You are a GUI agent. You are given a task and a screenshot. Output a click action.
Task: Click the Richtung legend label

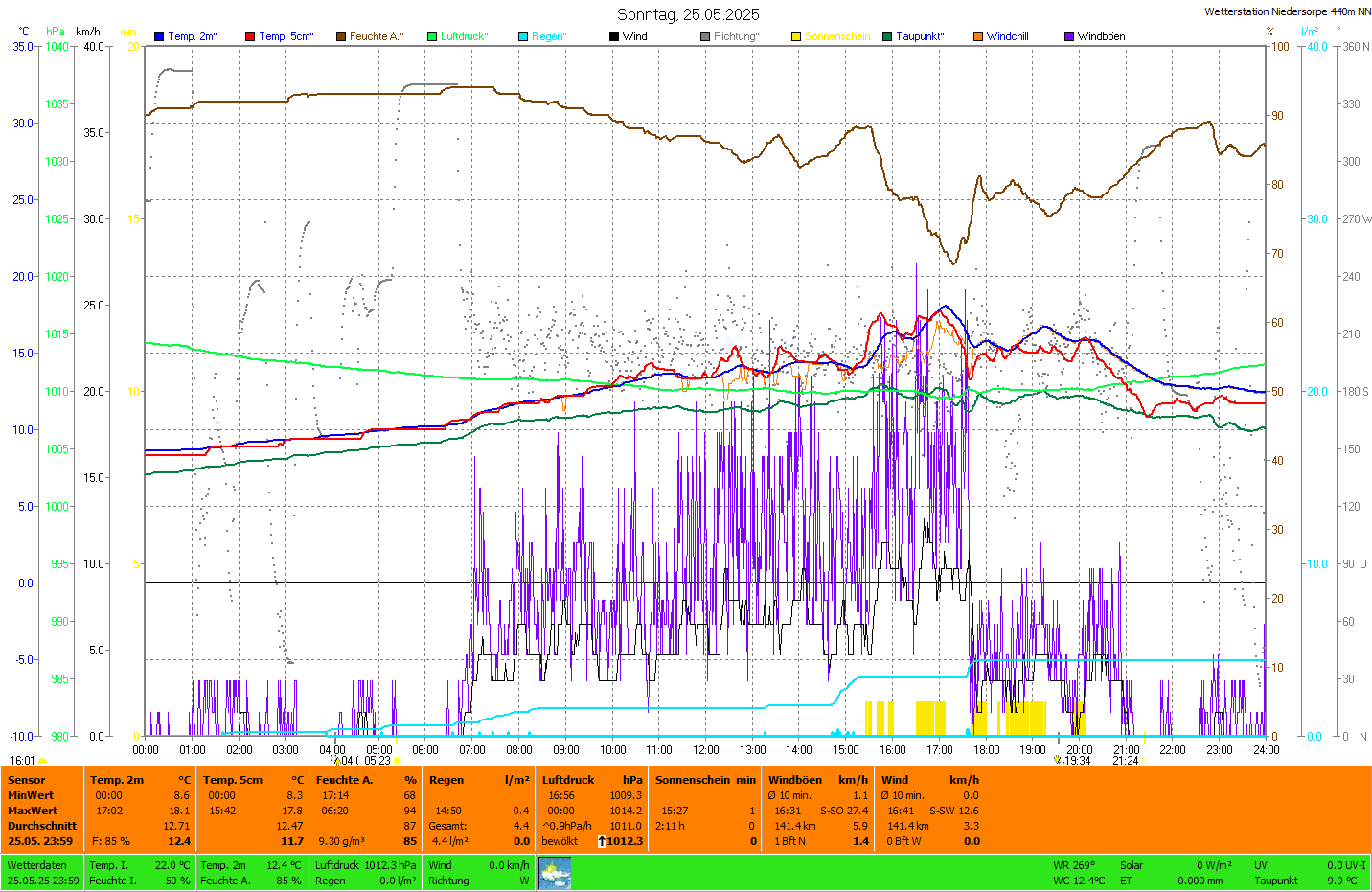tap(736, 36)
